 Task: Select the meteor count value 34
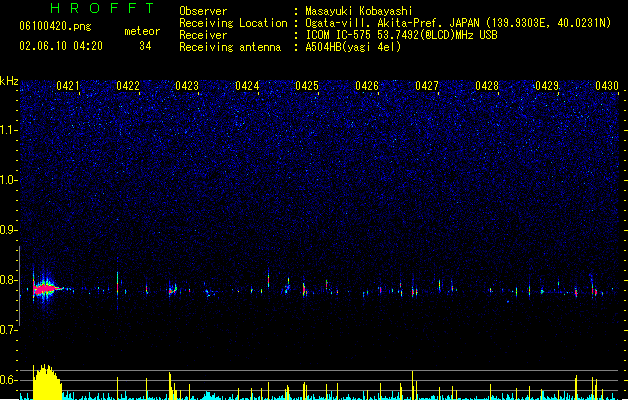pos(145,46)
